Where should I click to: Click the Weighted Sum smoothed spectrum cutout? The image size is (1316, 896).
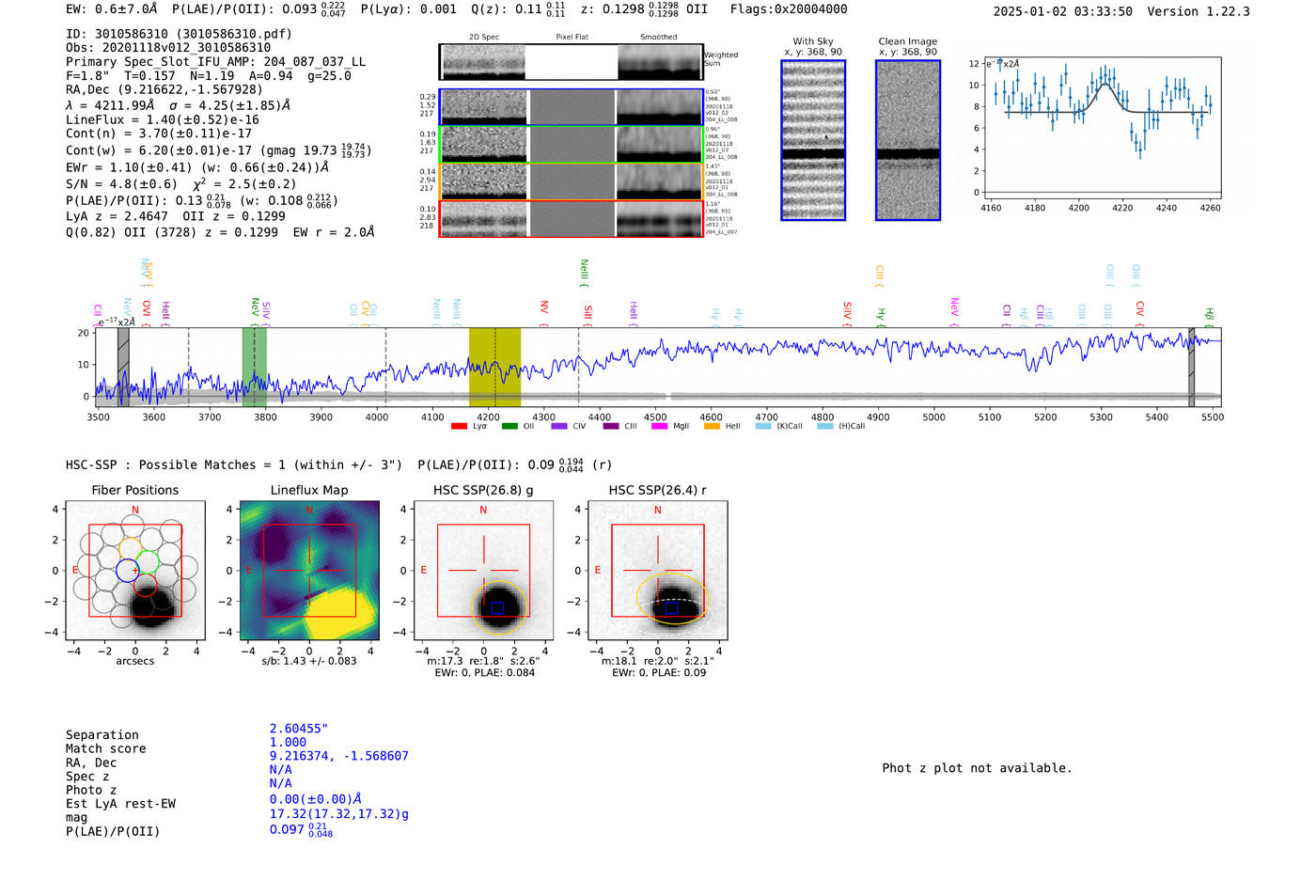pos(660,62)
